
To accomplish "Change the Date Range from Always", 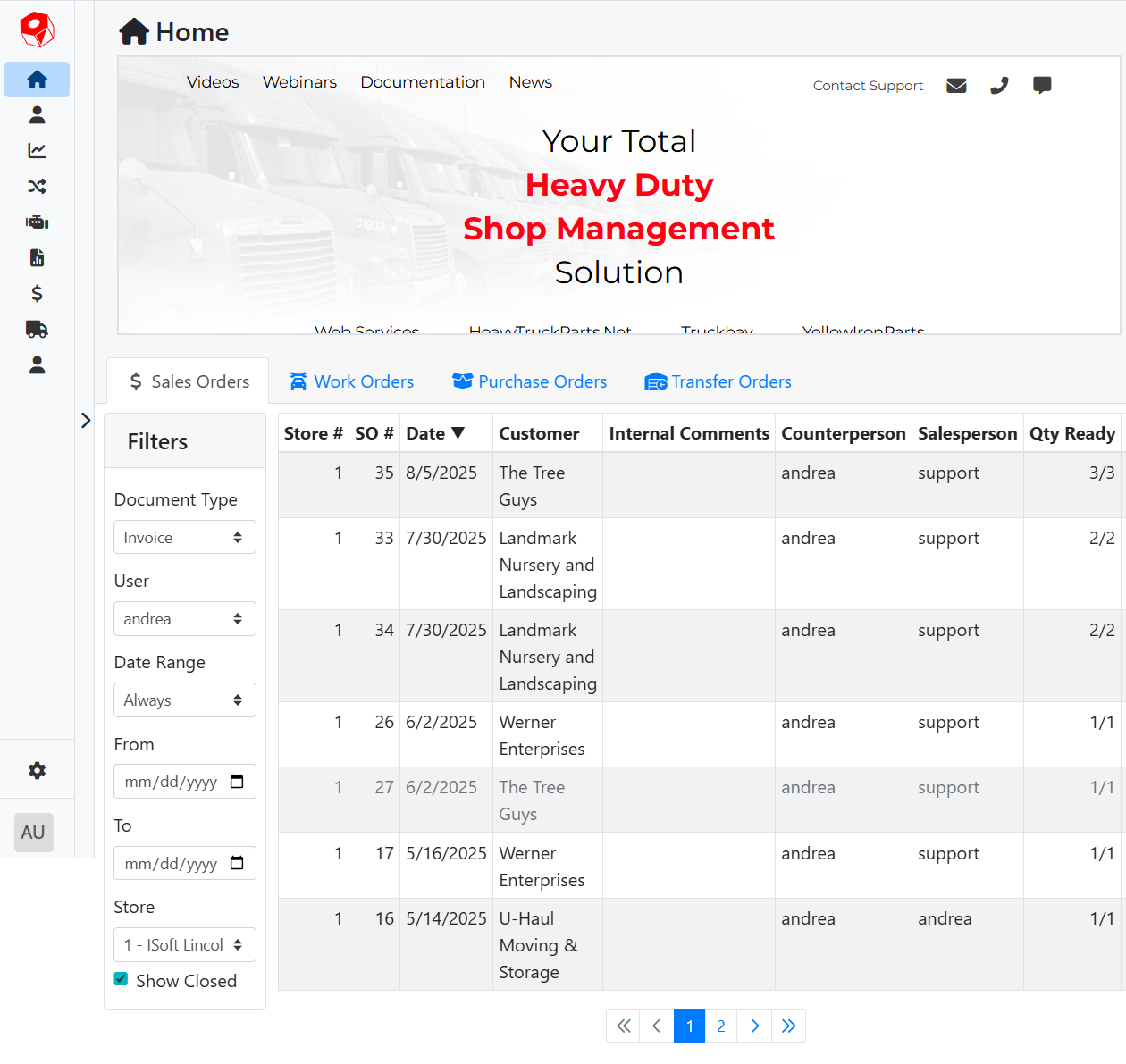I will point(184,700).
